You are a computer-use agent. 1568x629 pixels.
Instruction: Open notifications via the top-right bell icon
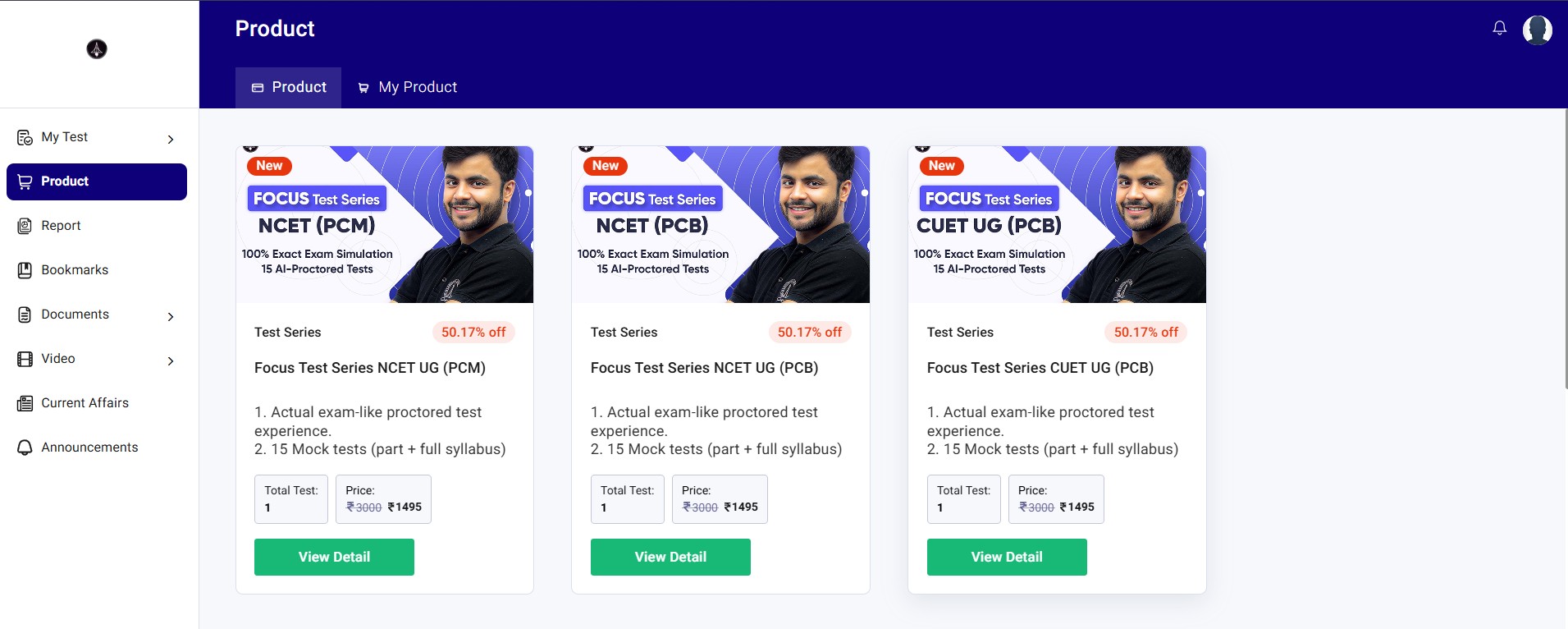point(1500,27)
